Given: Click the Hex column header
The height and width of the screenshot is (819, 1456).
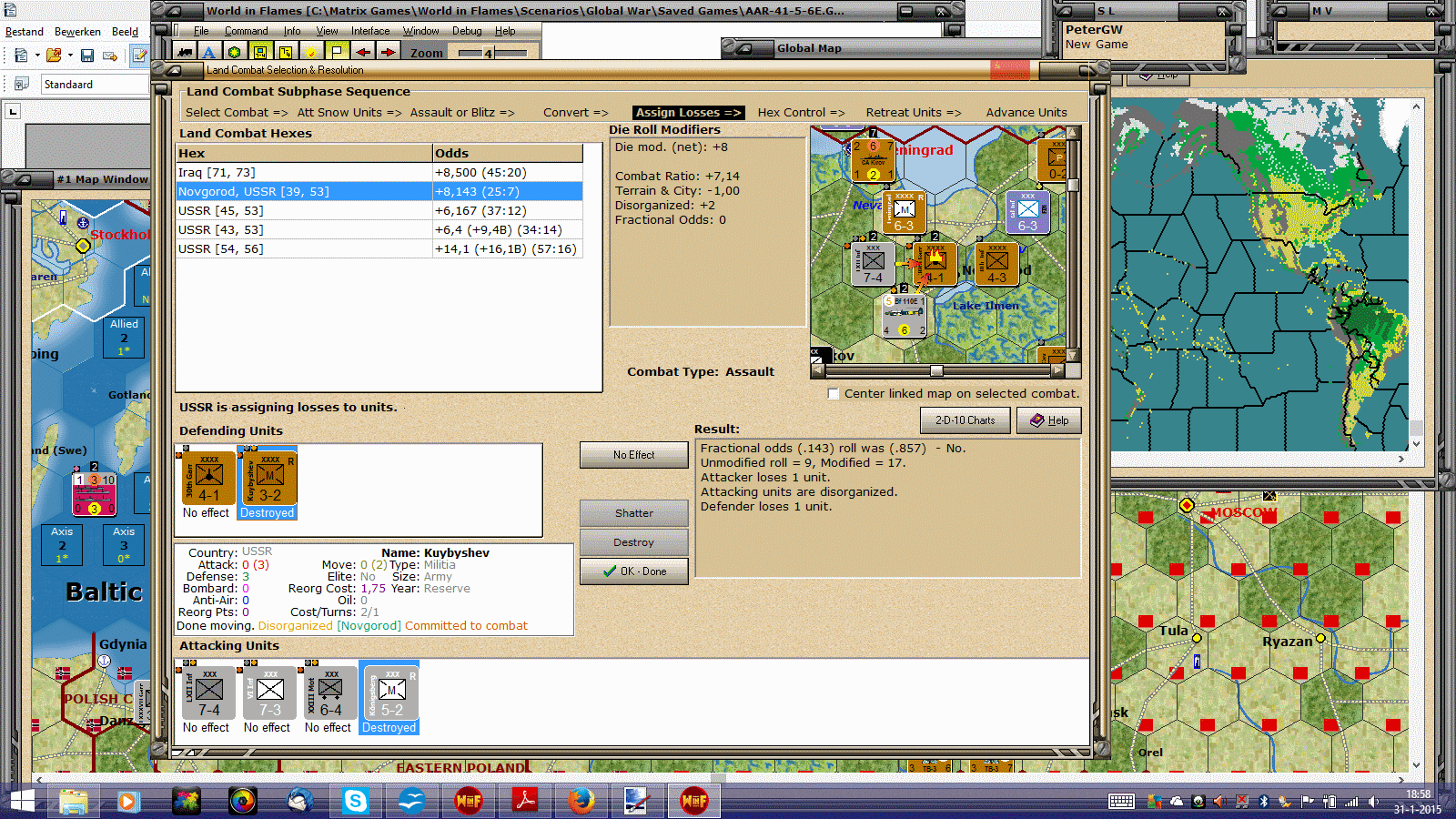Looking at the screenshot, I should [305, 153].
